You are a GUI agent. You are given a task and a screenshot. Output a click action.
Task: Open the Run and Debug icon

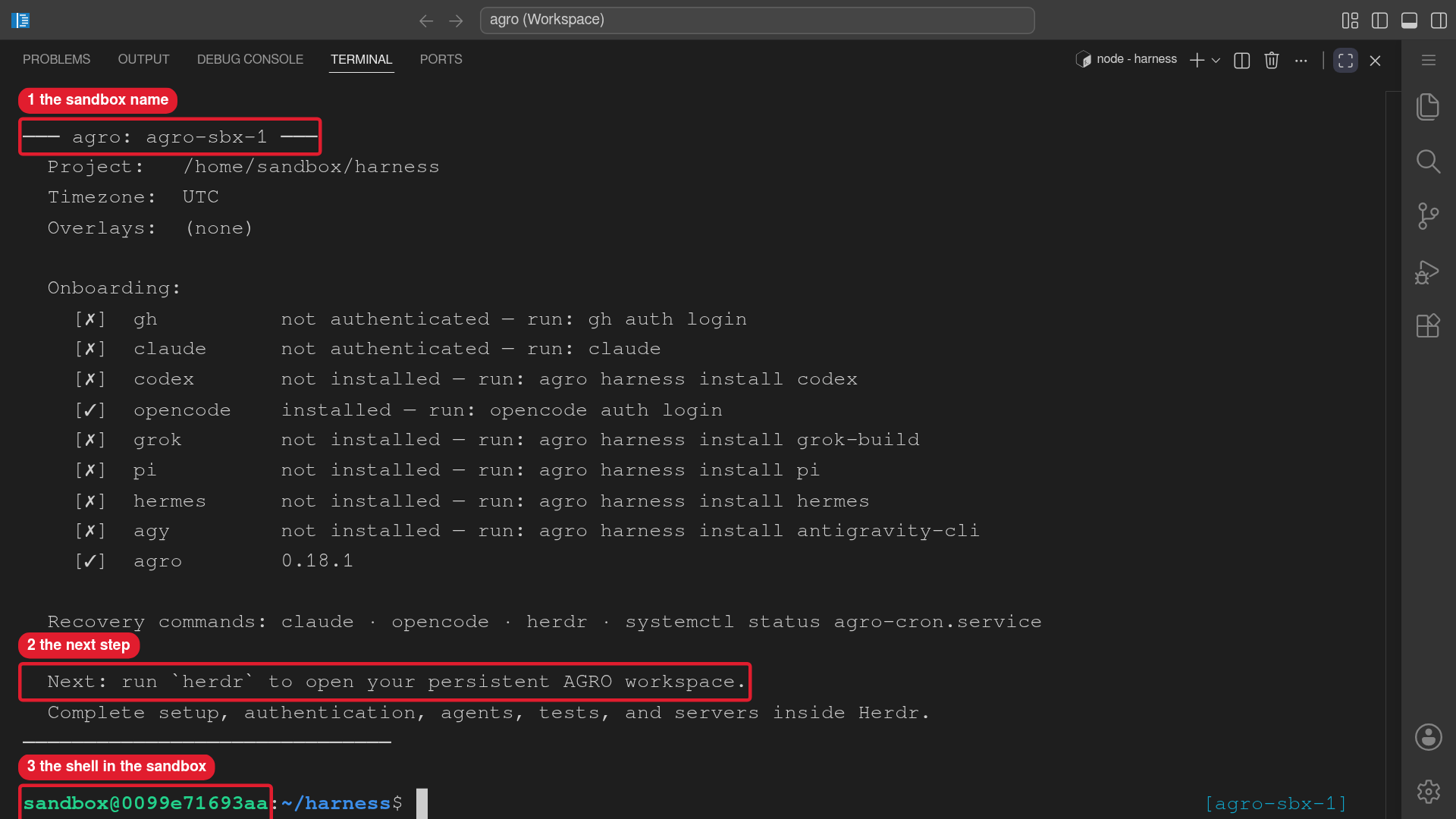point(1427,271)
